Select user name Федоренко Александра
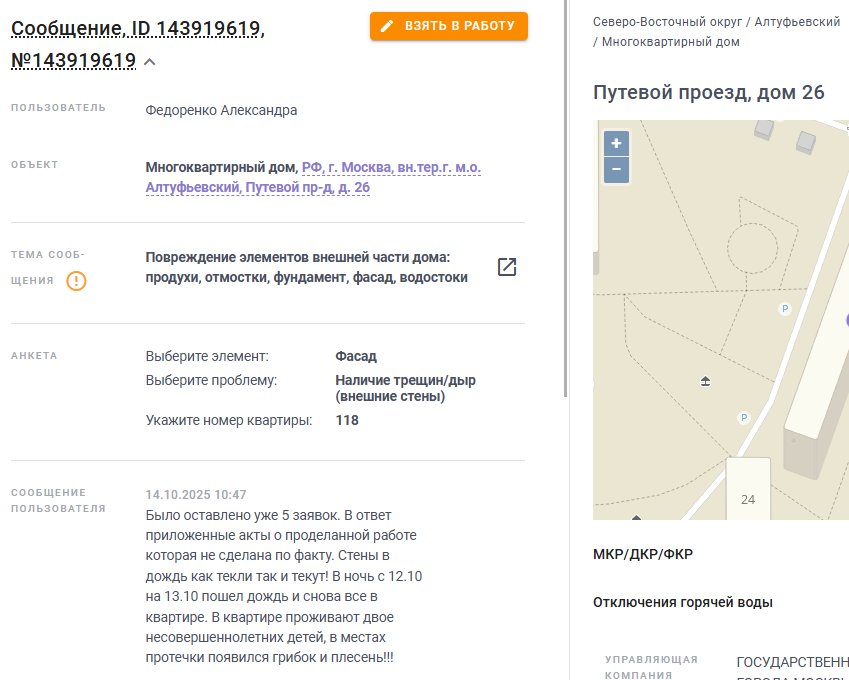Screen dimensions: 849x680 [x=221, y=110]
